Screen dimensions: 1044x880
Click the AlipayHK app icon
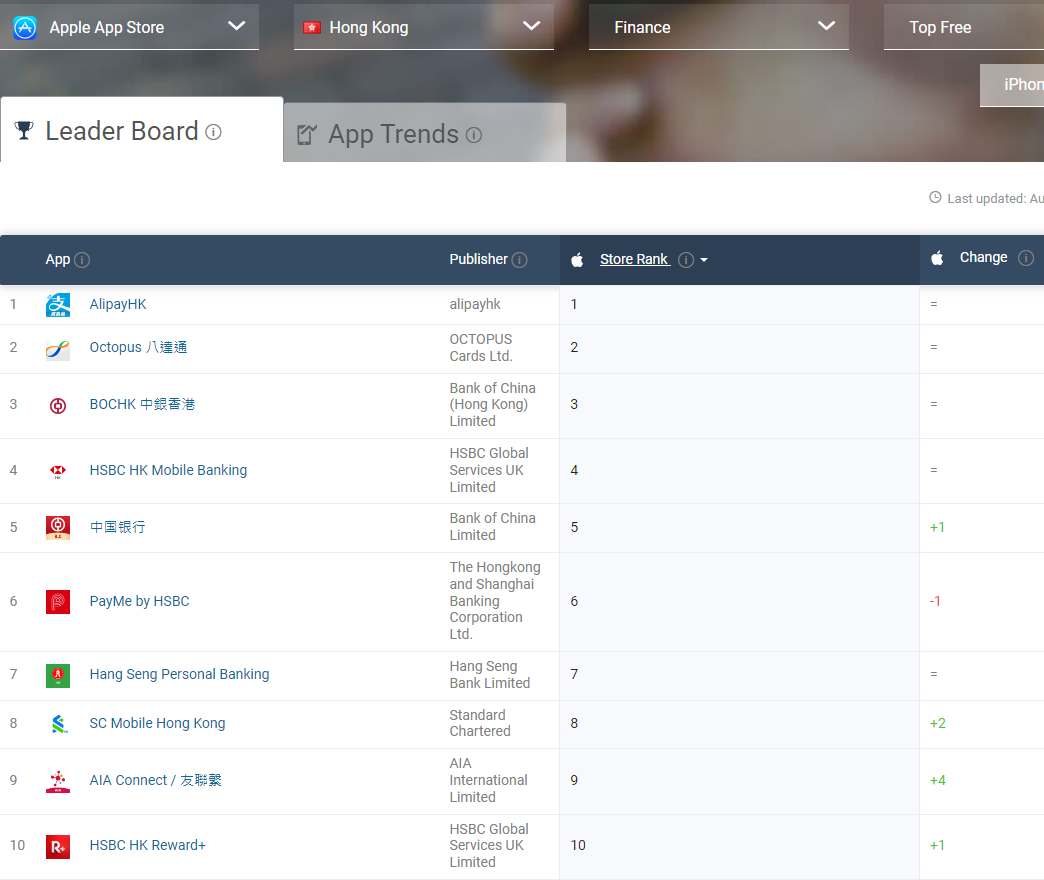(x=58, y=305)
